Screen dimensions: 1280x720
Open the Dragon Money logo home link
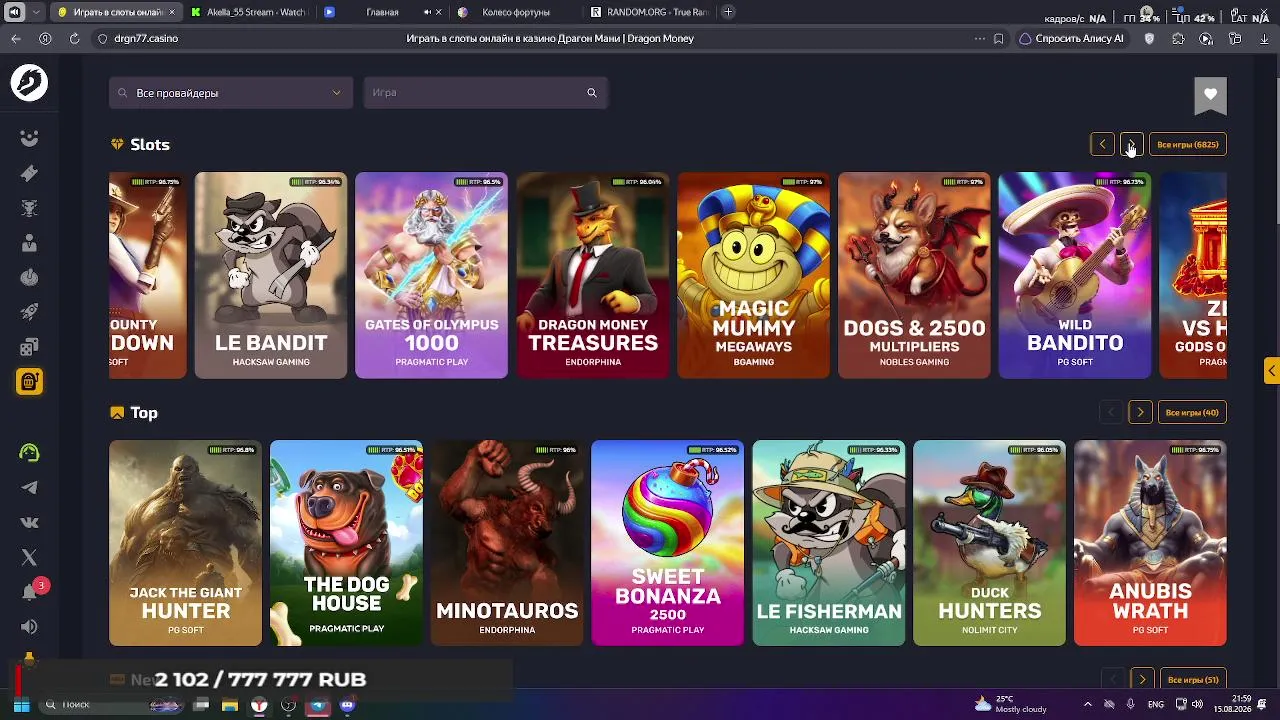[x=29, y=83]
